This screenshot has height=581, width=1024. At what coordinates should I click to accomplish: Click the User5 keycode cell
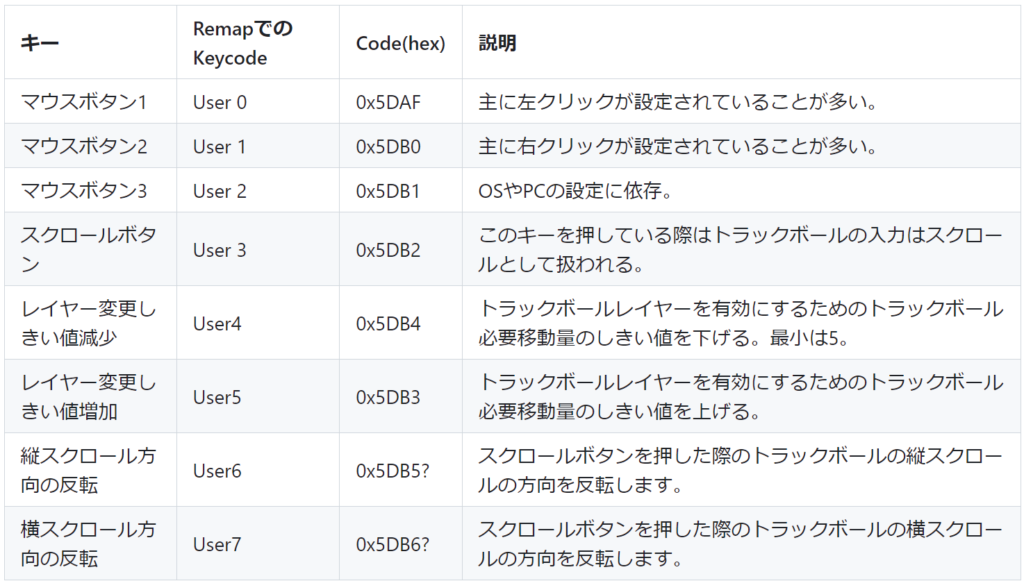click(x=218, y=397)
